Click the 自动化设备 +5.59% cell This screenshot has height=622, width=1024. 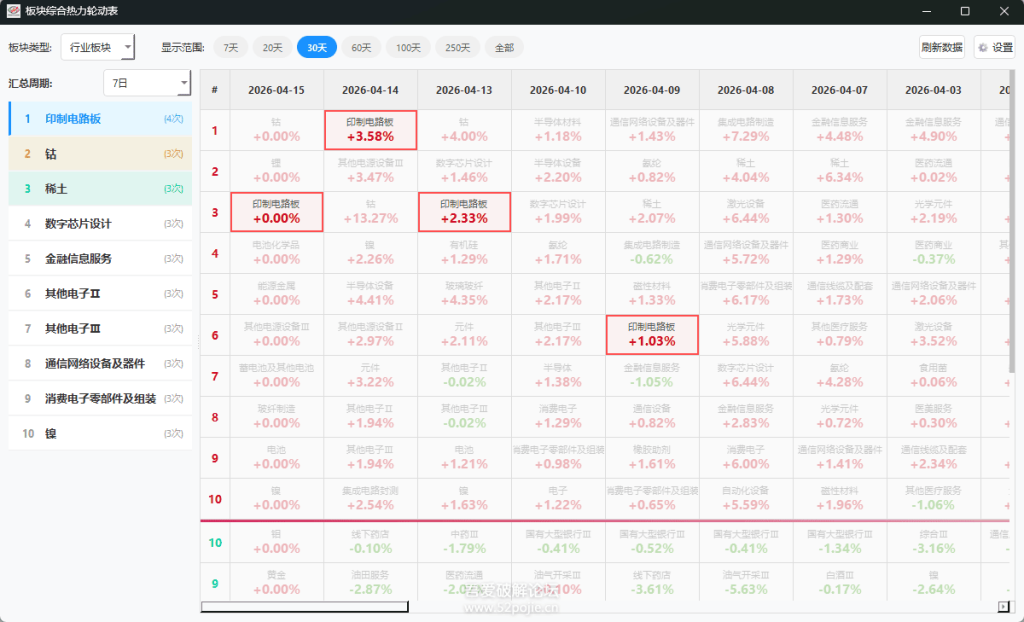[746, 499]
